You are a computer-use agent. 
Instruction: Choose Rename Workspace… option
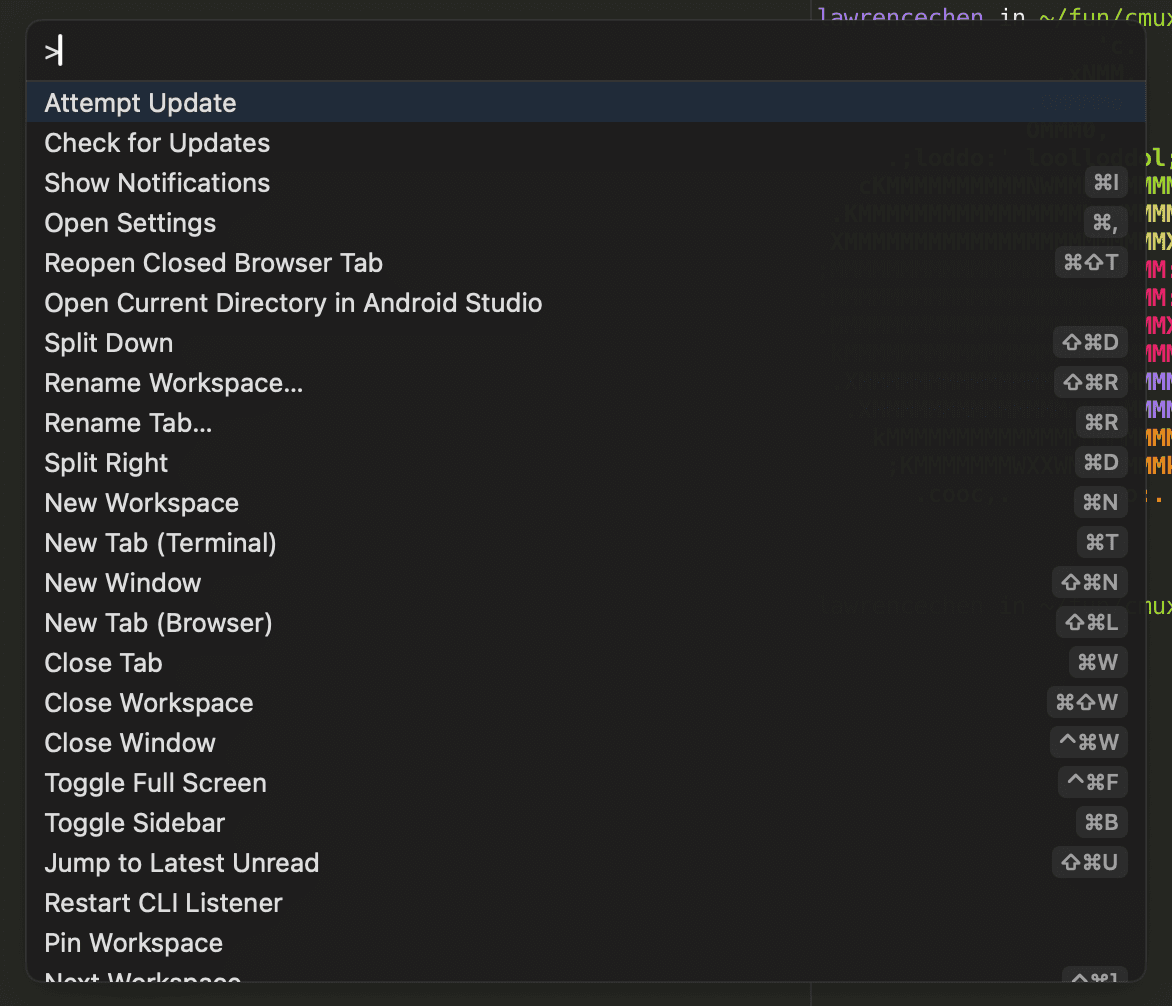(173, 383)
